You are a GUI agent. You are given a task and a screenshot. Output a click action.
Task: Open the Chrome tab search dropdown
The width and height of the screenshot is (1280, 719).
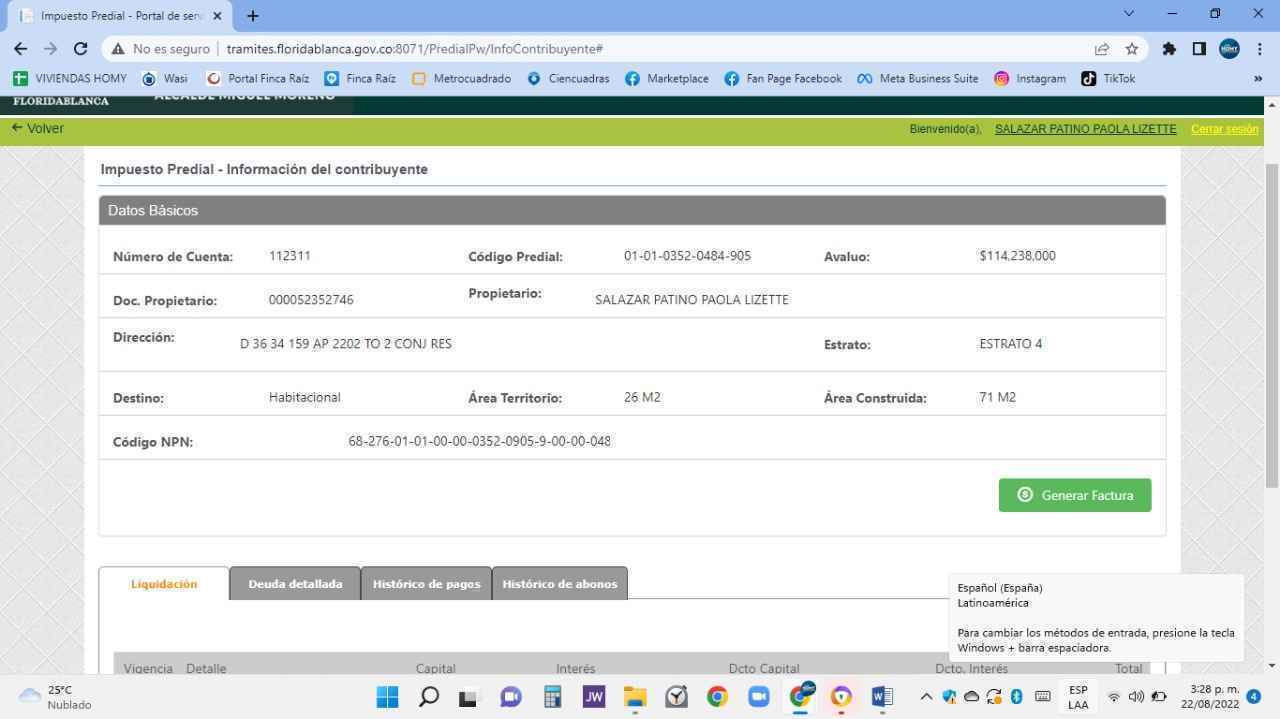click(1129, 14)
